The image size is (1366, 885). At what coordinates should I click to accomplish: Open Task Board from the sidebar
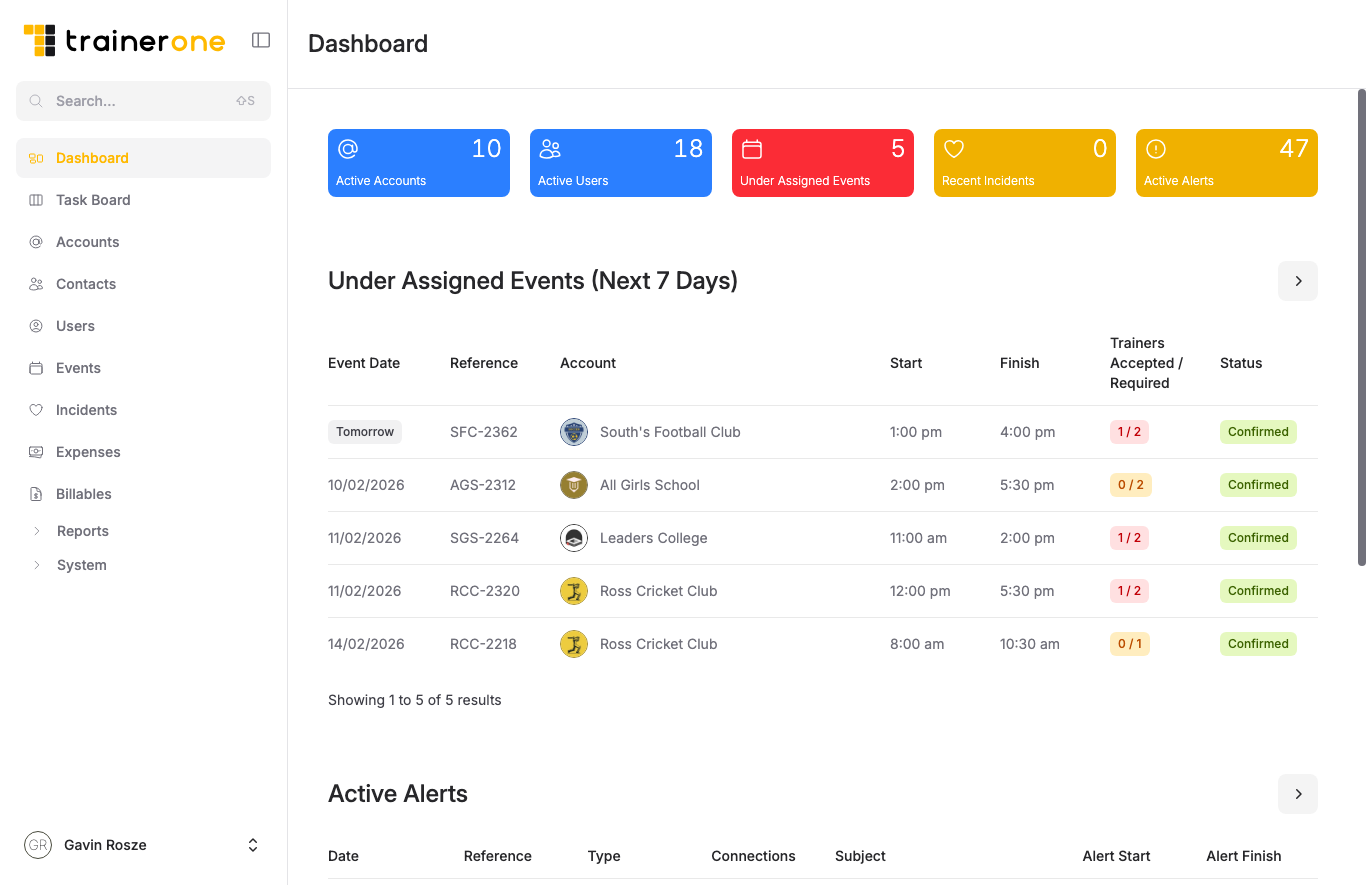click(91, 200)
